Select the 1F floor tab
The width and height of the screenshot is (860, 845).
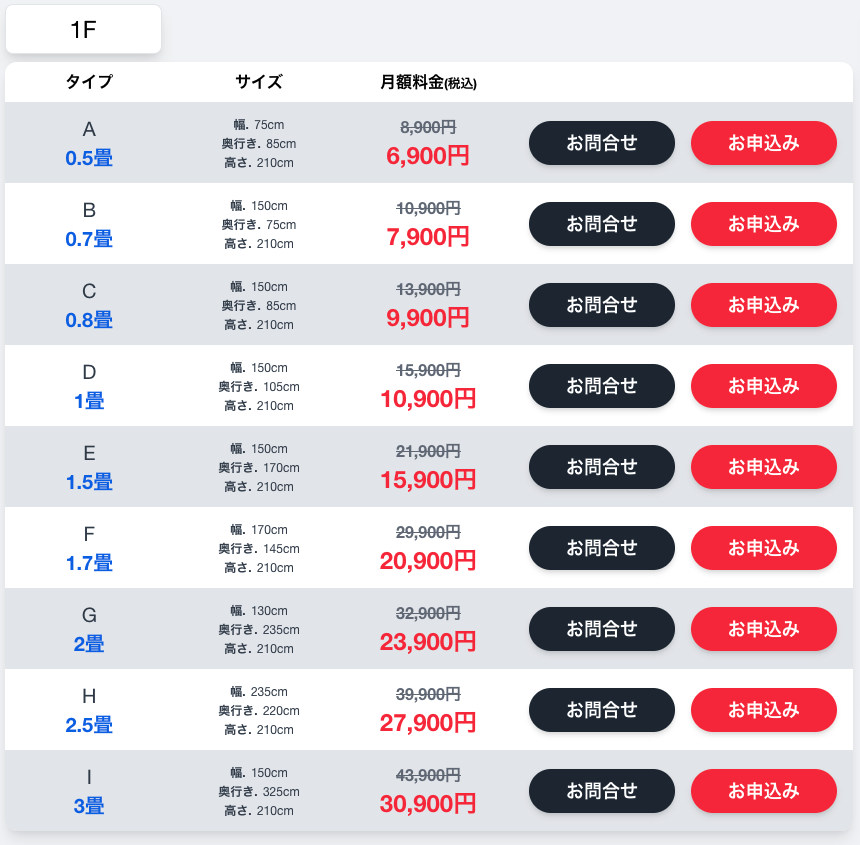coord(83,30)
